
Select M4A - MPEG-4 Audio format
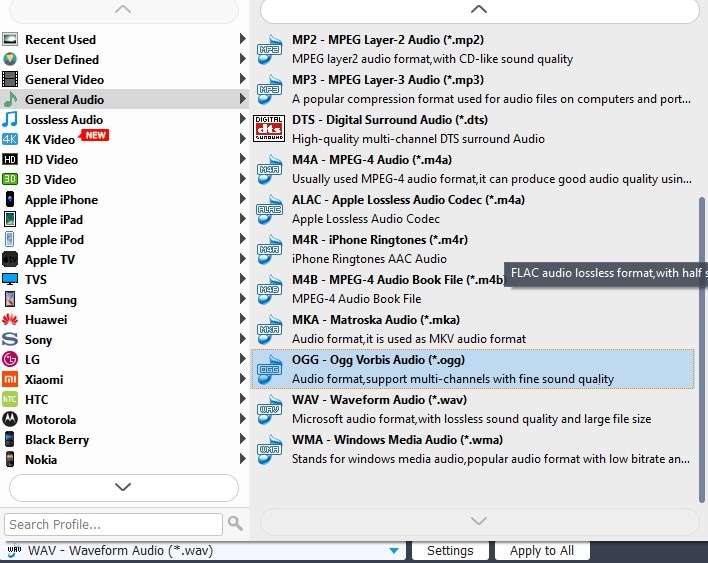[473, 169]
